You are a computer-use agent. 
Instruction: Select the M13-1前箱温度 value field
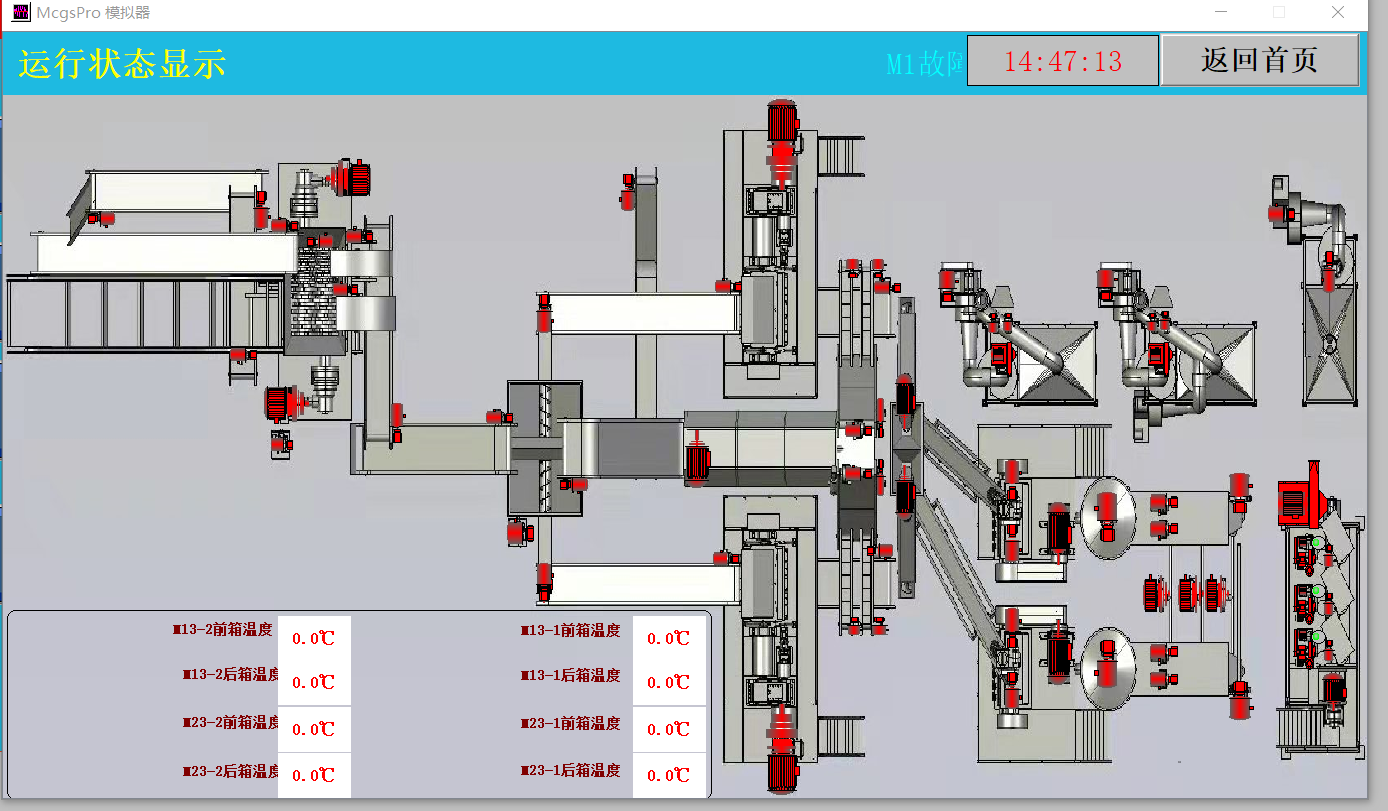(x=669, y=638)
